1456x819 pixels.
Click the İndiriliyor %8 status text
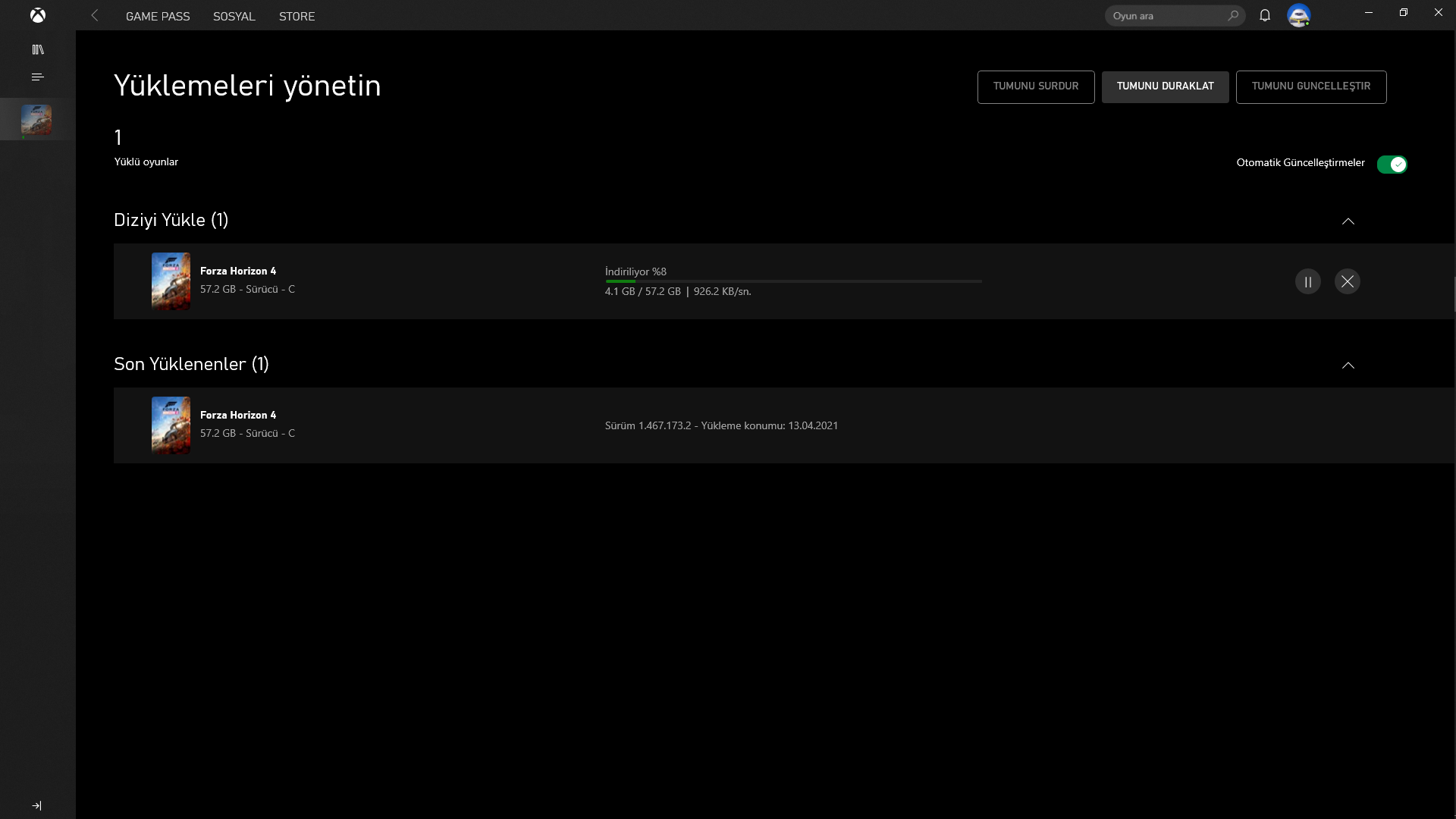point(635,271)
